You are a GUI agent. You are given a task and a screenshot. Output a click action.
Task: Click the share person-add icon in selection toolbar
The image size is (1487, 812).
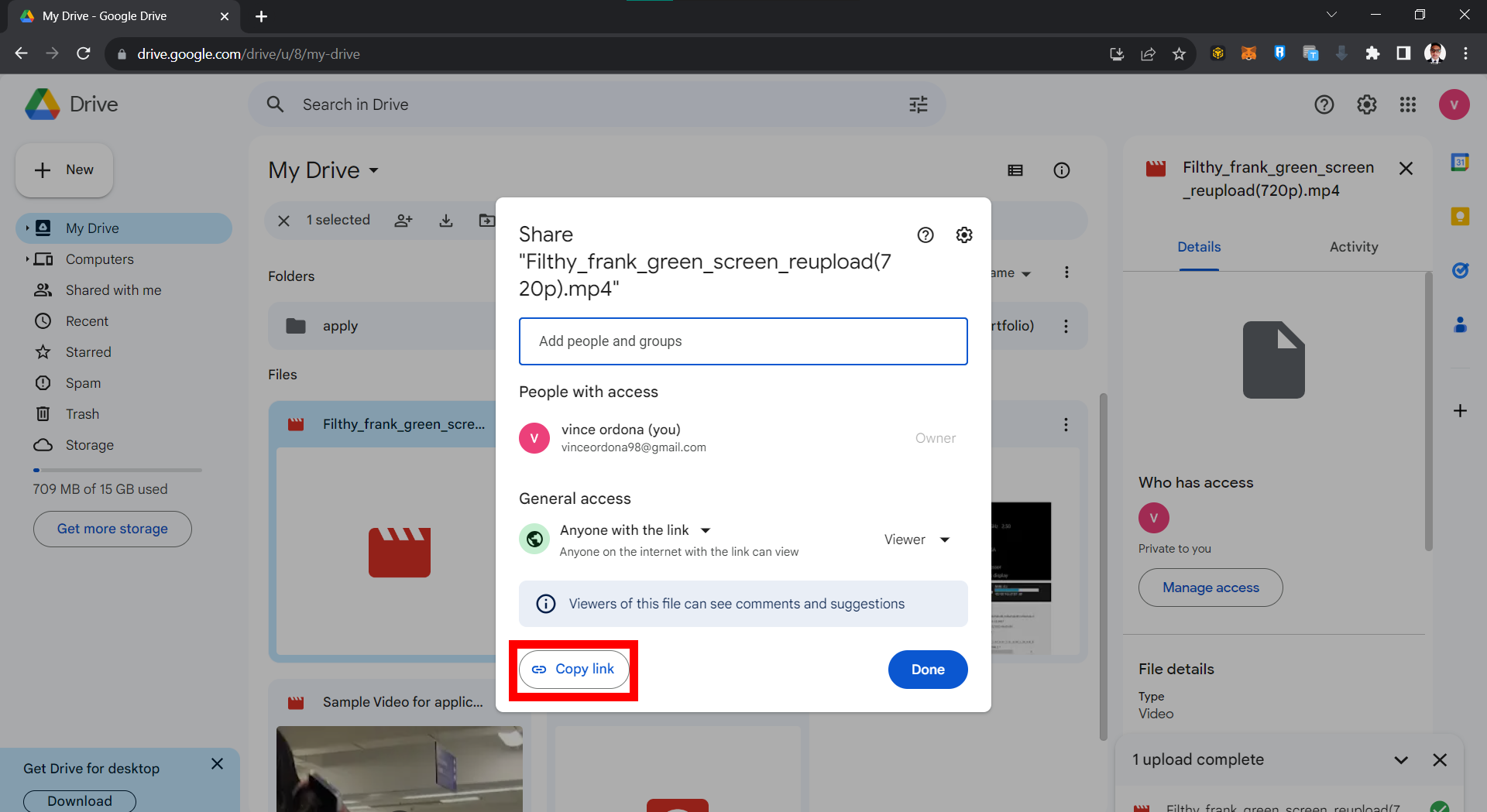tap(404, 221)
